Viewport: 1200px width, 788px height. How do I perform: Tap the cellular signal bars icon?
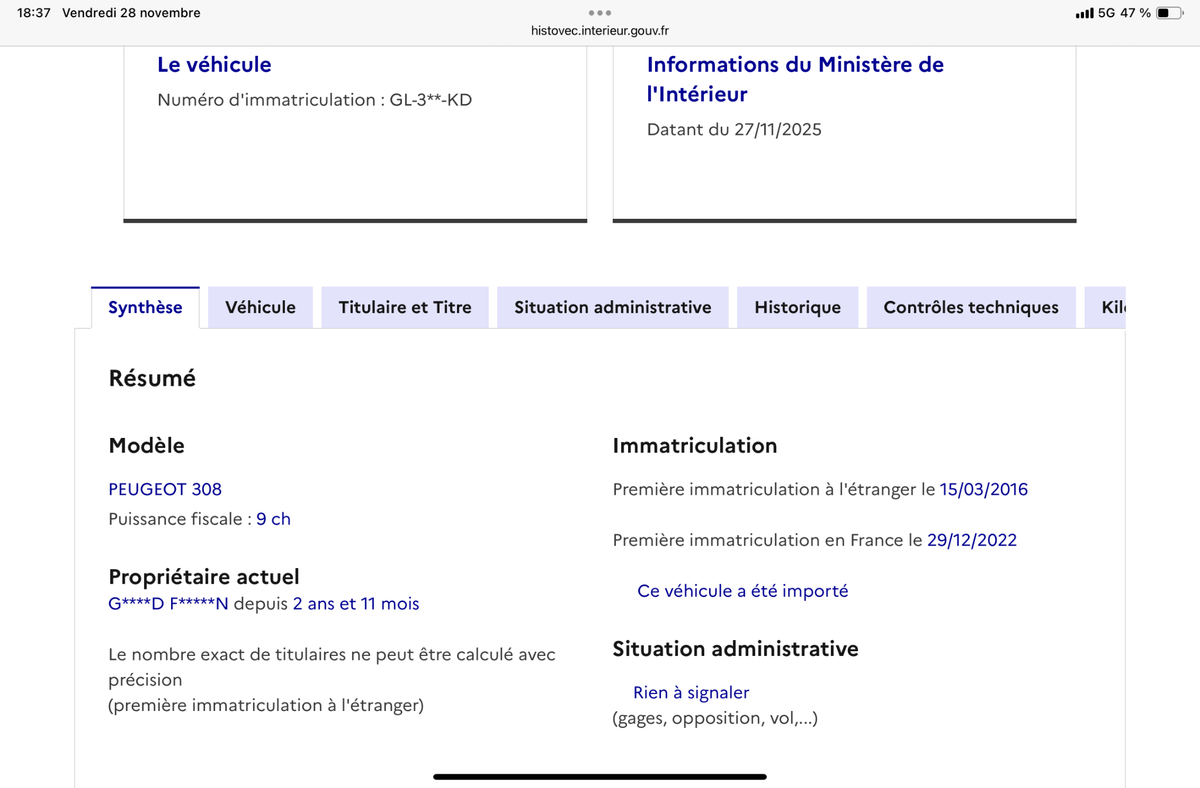1084,13
